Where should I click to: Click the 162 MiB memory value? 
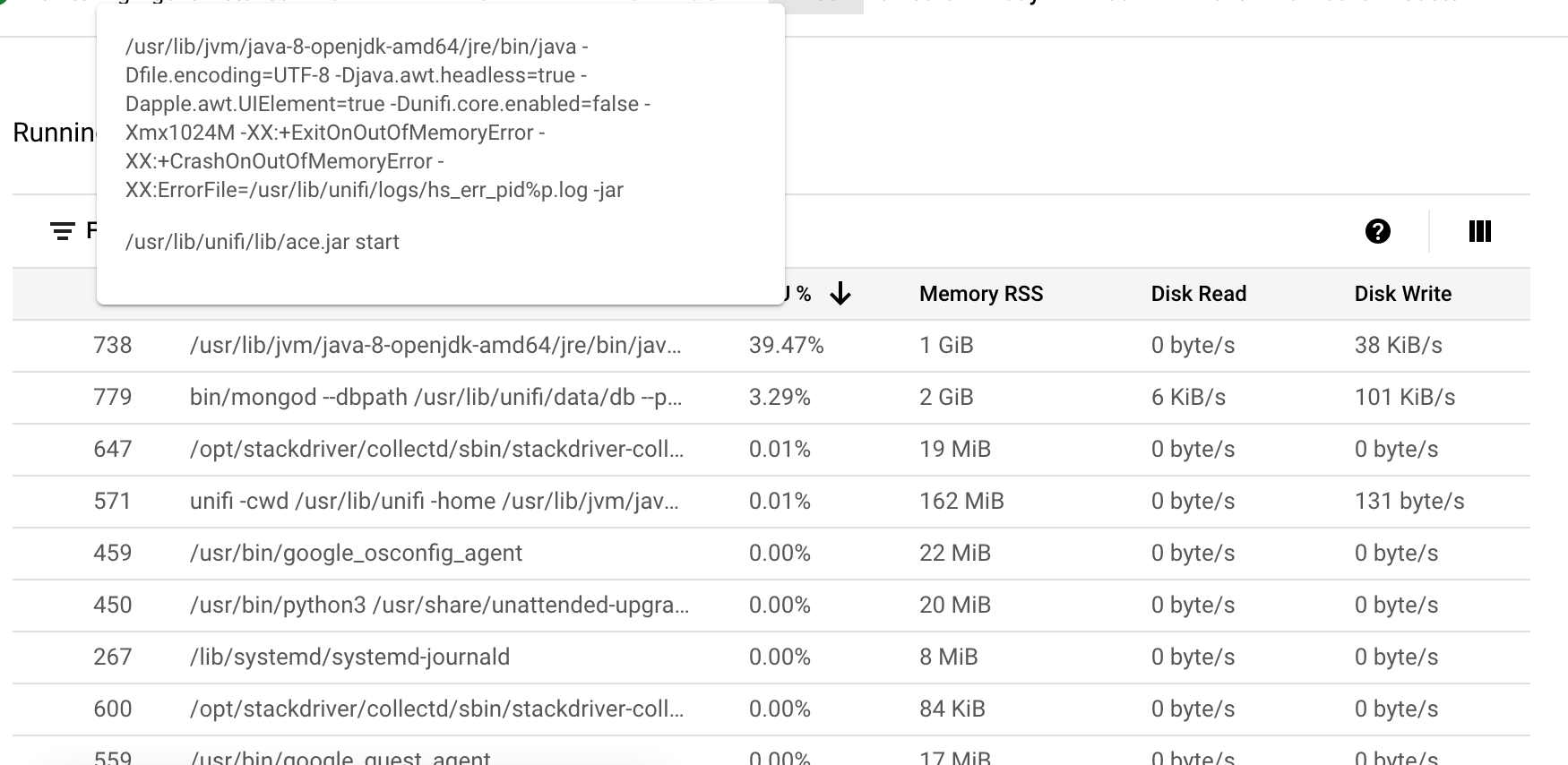[961, 501]
